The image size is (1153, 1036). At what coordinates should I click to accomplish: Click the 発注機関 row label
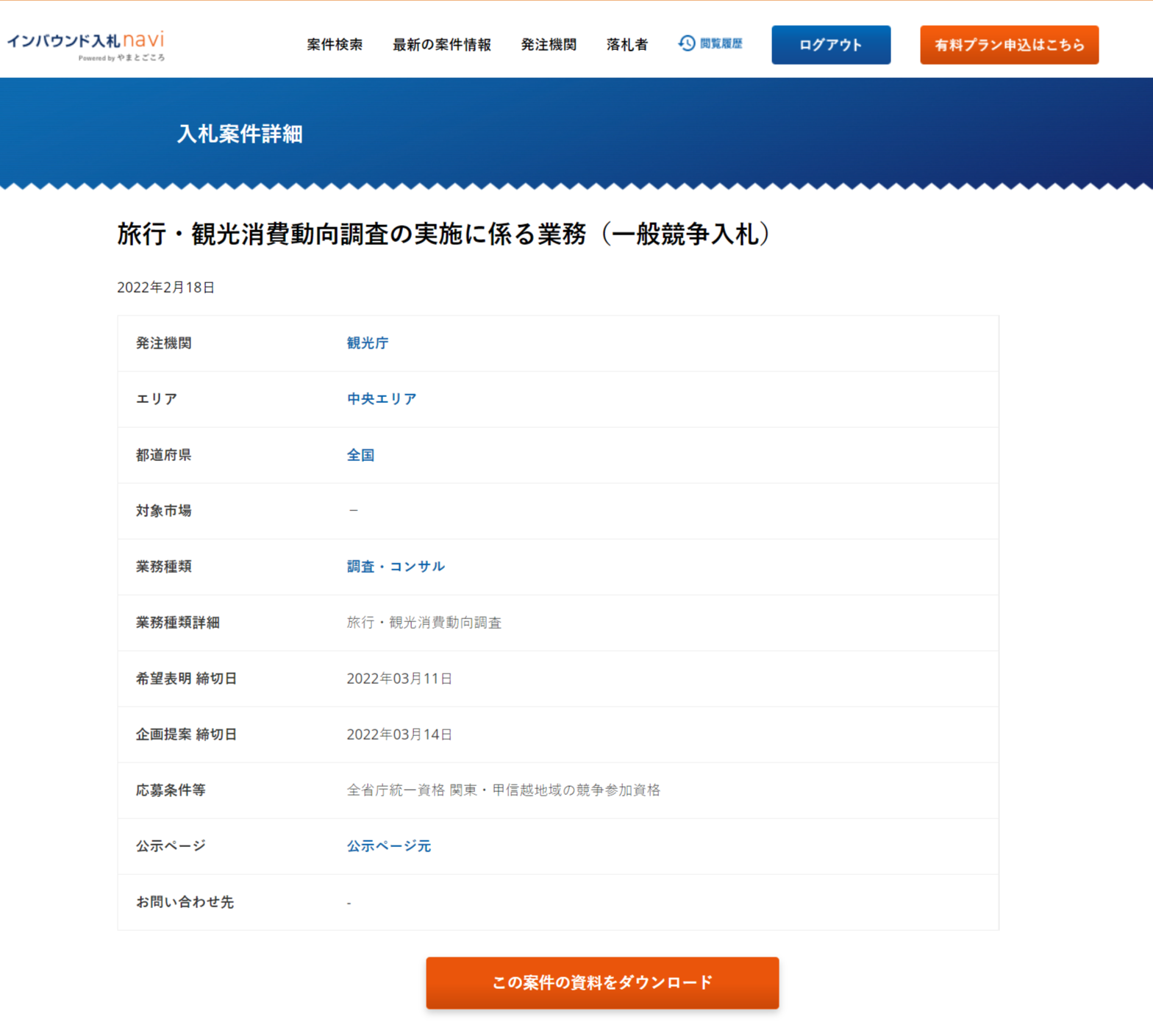[164, 343]
